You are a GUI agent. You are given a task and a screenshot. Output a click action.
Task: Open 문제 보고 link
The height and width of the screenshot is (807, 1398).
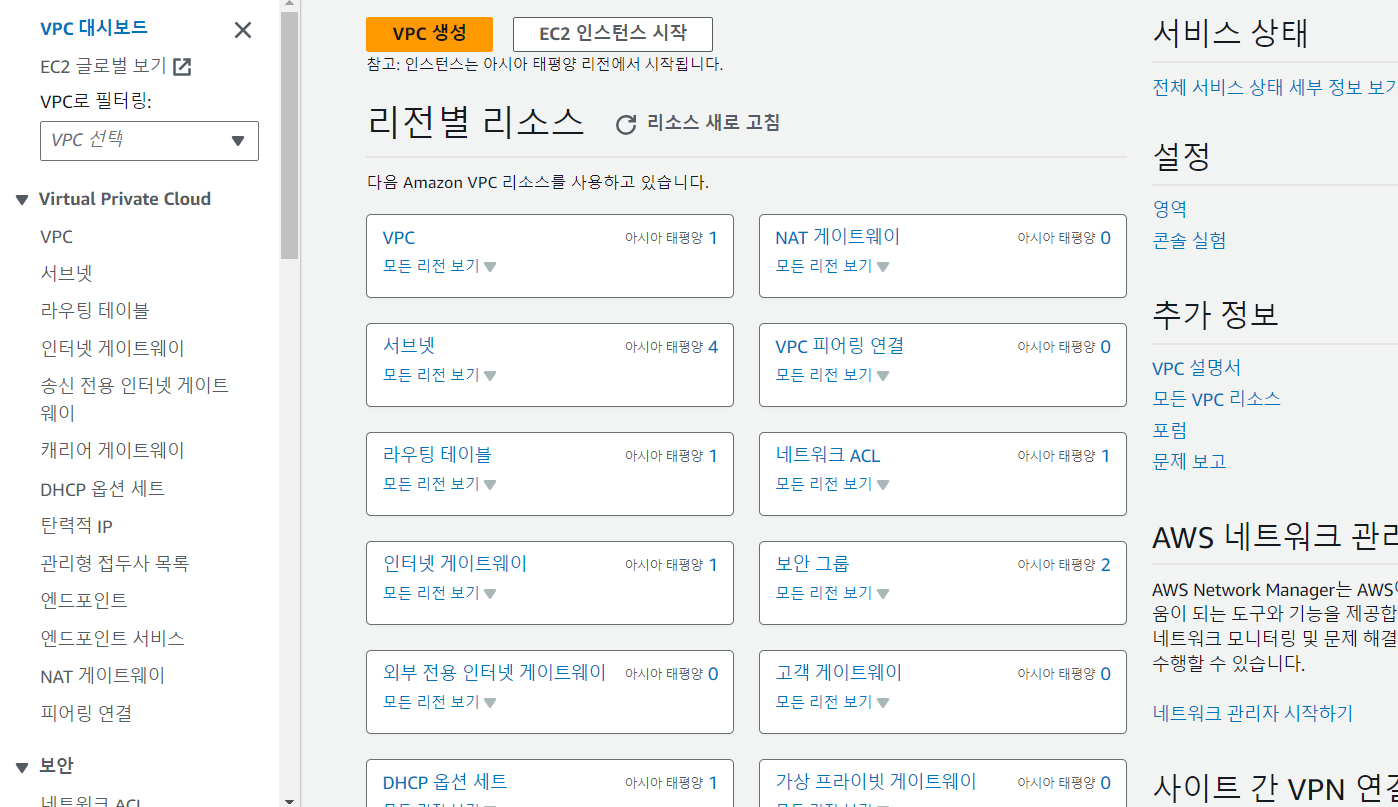pos(1189,462)
